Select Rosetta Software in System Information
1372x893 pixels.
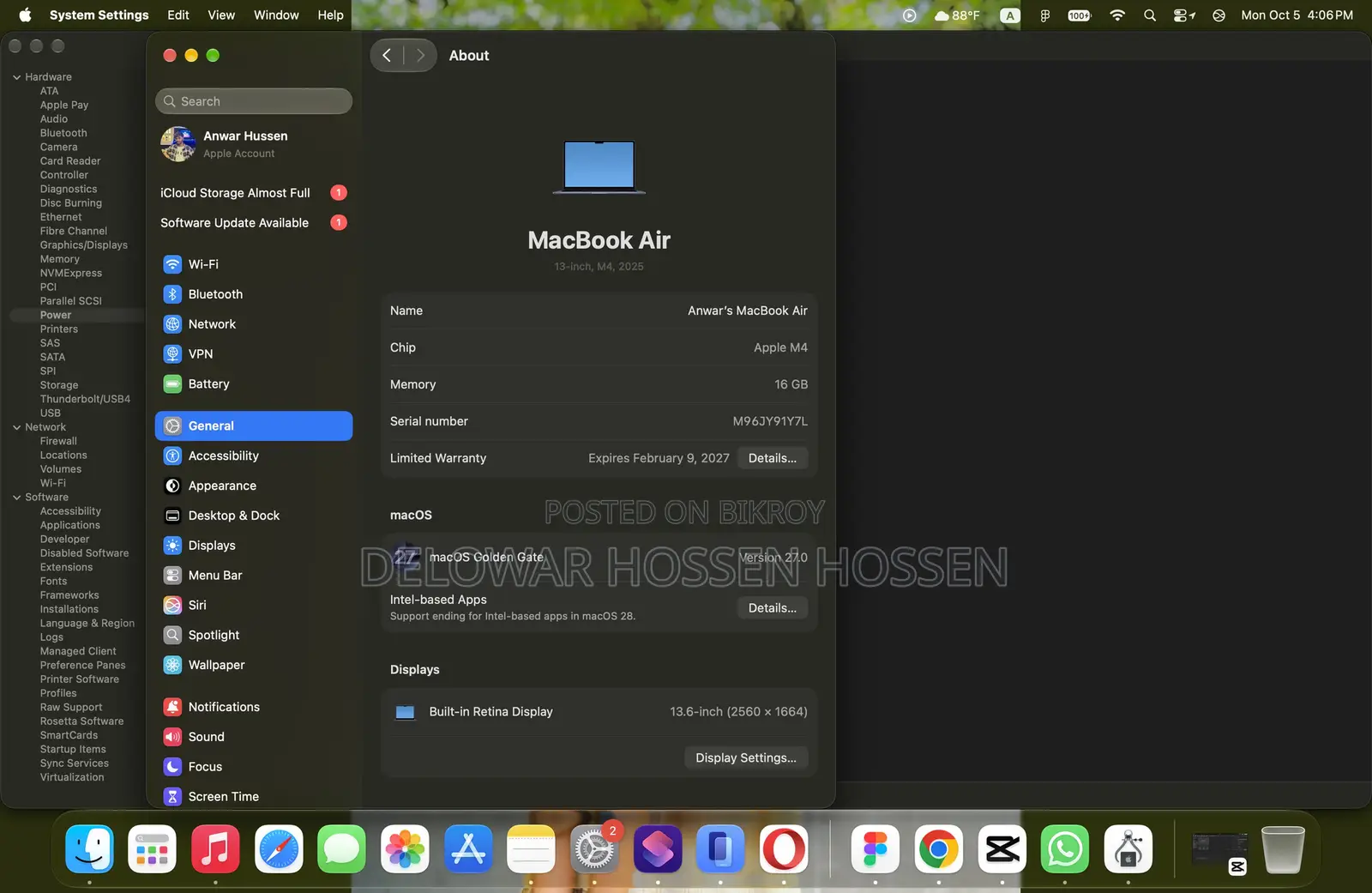tap(81, 721)
